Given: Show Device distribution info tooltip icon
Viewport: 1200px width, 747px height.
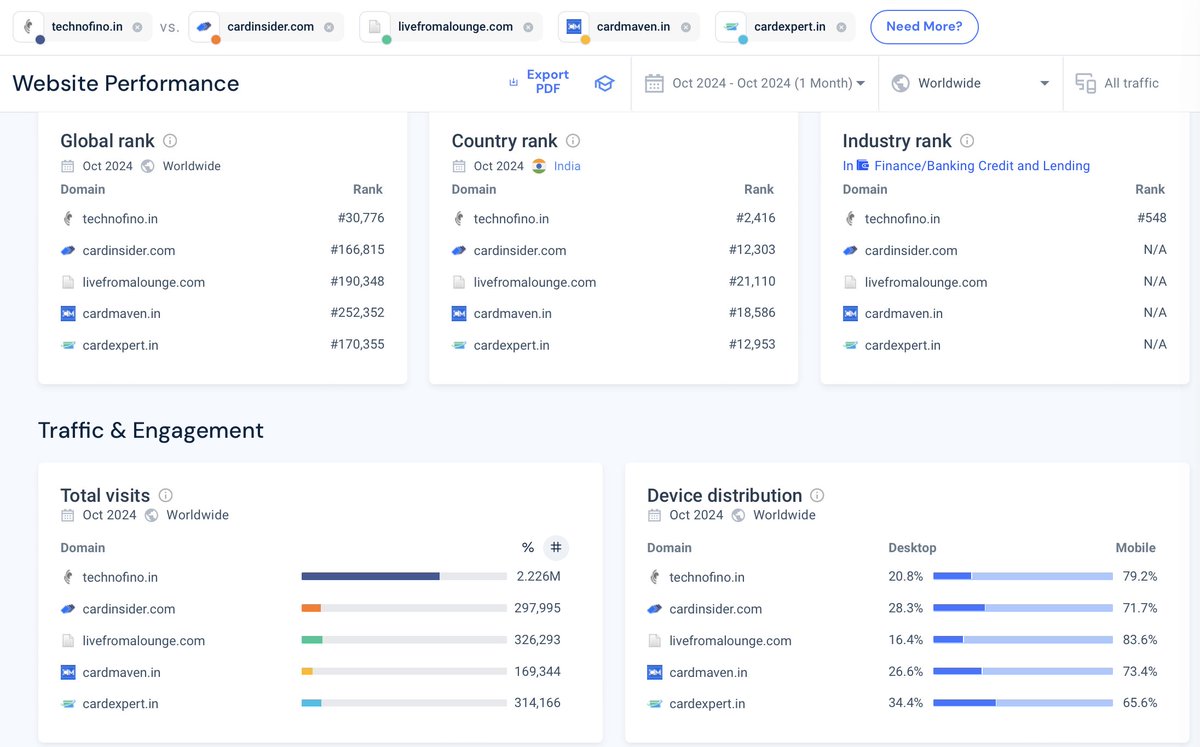Looking at the screenshot, I should (x=817, y=495).
